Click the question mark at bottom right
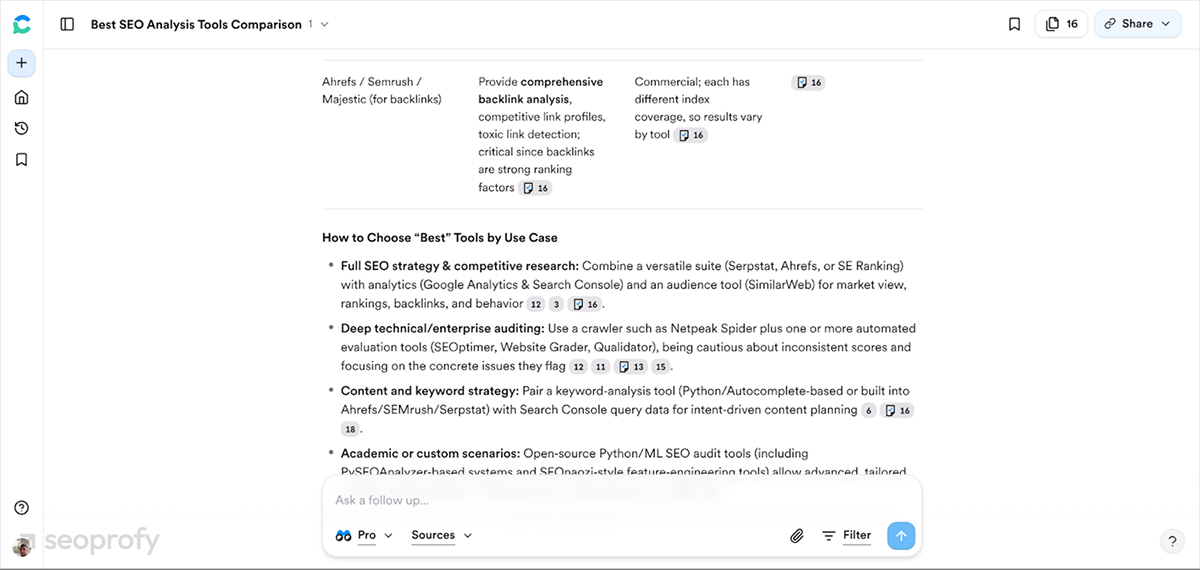This screenshot has width=1200, height=570. click(x=1172, y=541)
